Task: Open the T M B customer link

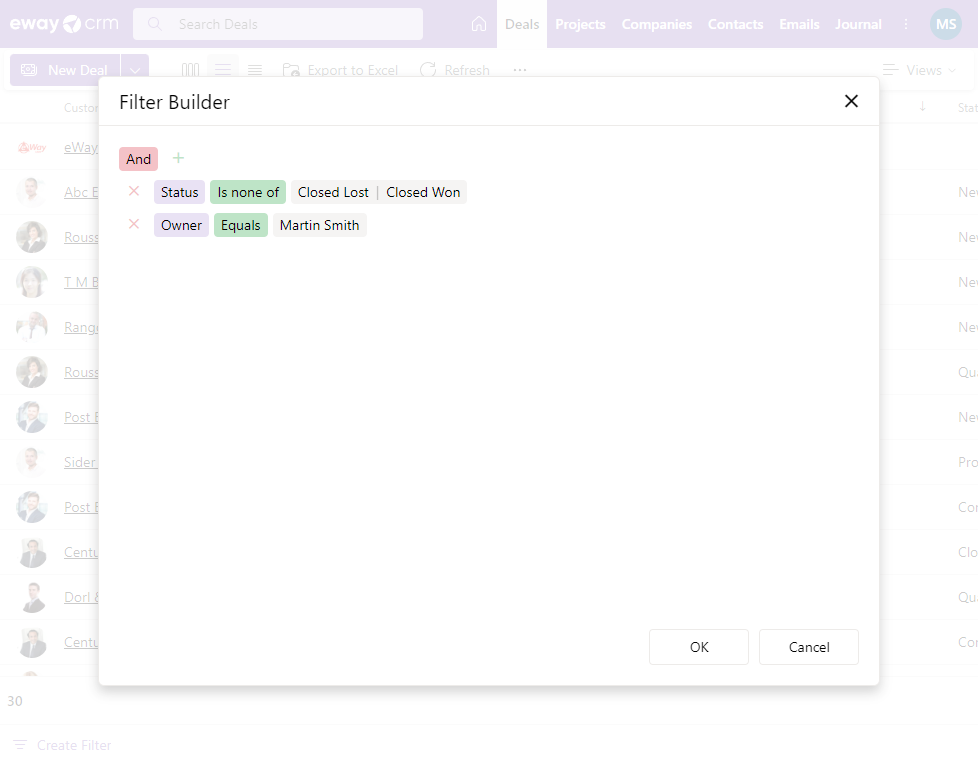Action: (x=81, y=282)
